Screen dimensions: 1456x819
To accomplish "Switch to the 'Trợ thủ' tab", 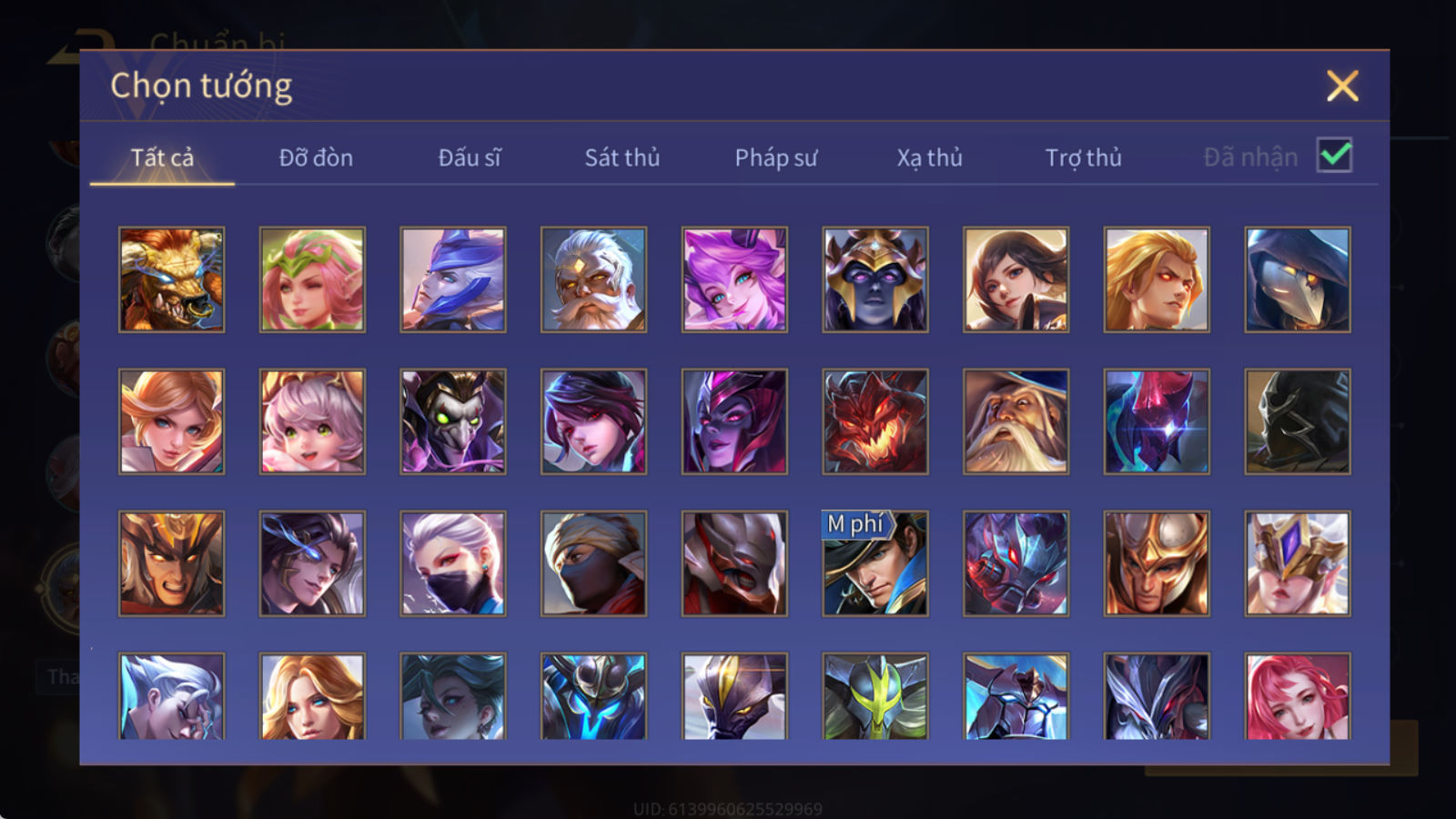I will coord(1083,157).
